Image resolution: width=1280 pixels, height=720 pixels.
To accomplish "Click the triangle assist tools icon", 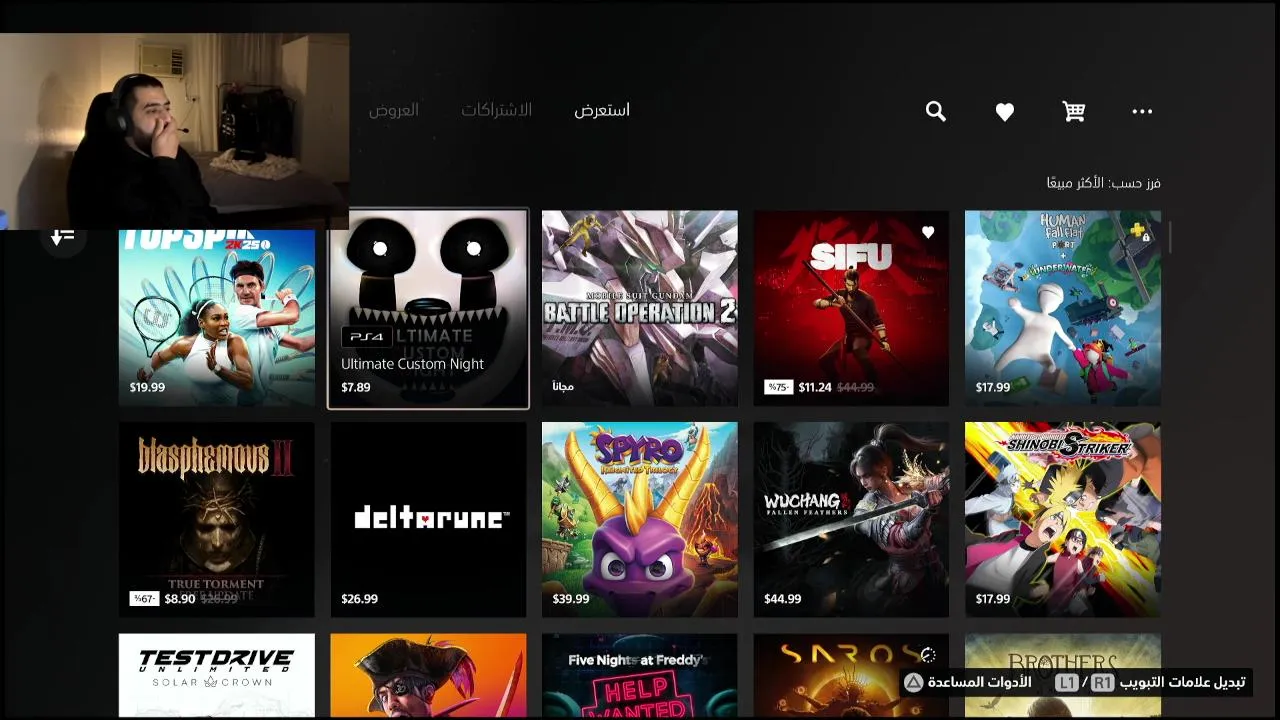I will 913,682.
